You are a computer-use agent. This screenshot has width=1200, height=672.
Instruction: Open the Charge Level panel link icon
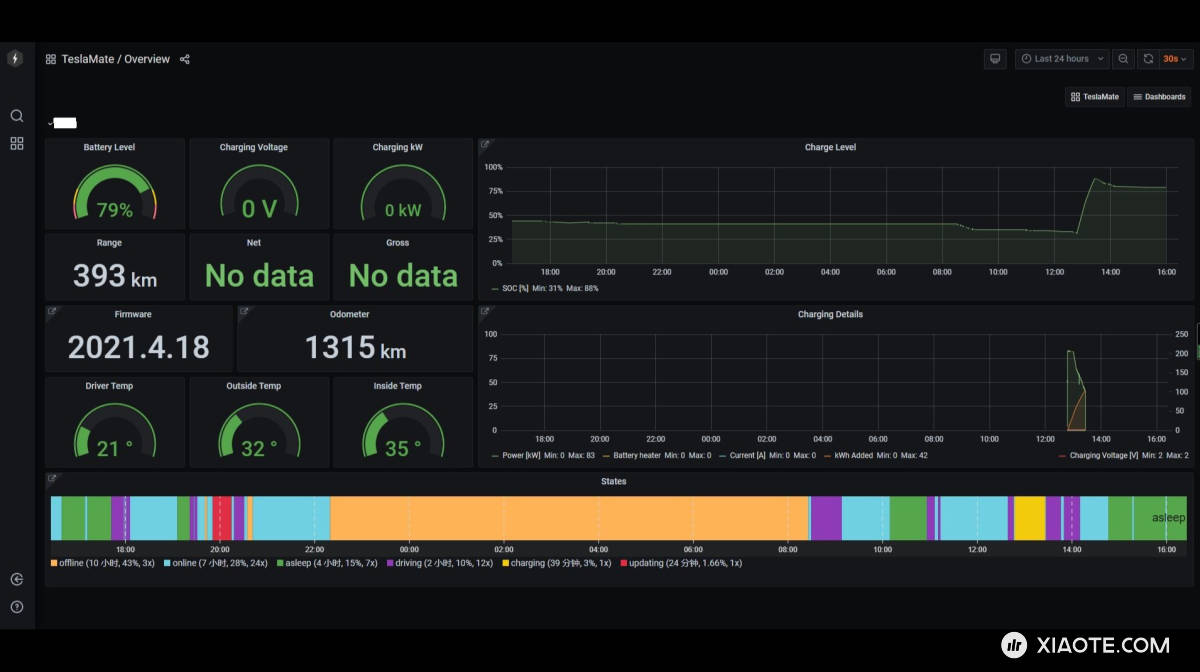(485, 145)
